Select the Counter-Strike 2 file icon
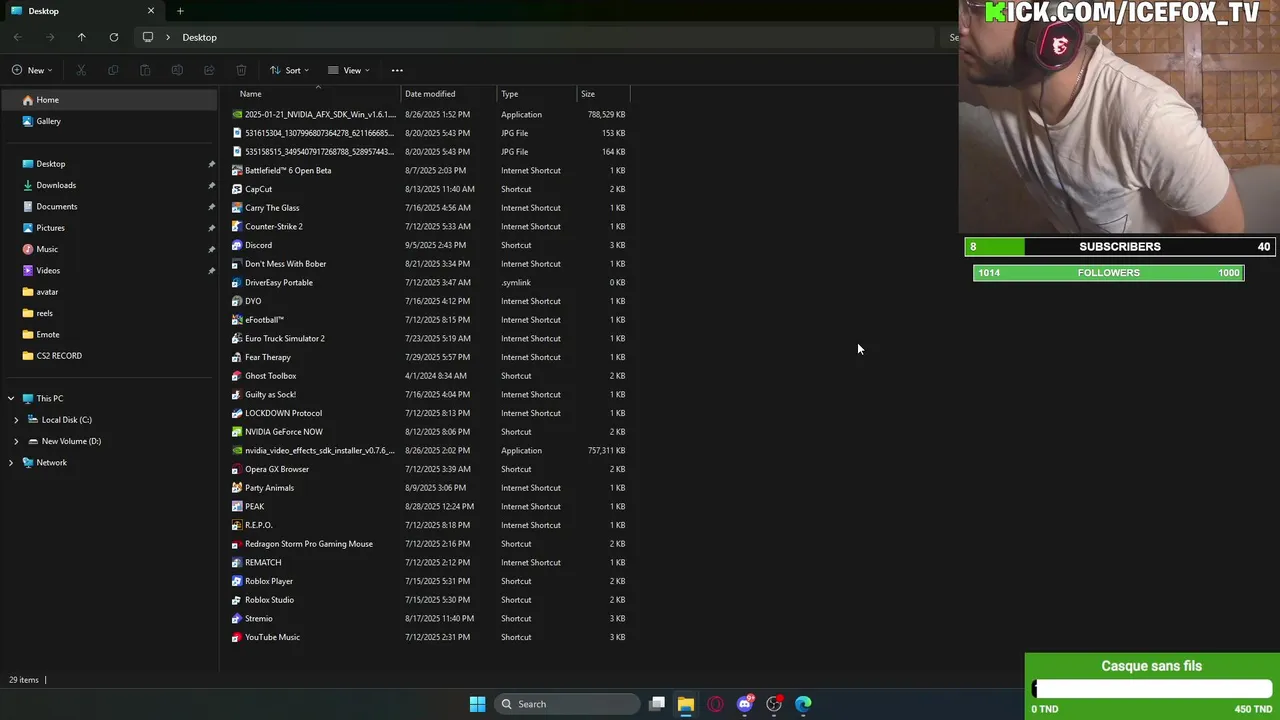 point(236,226)
